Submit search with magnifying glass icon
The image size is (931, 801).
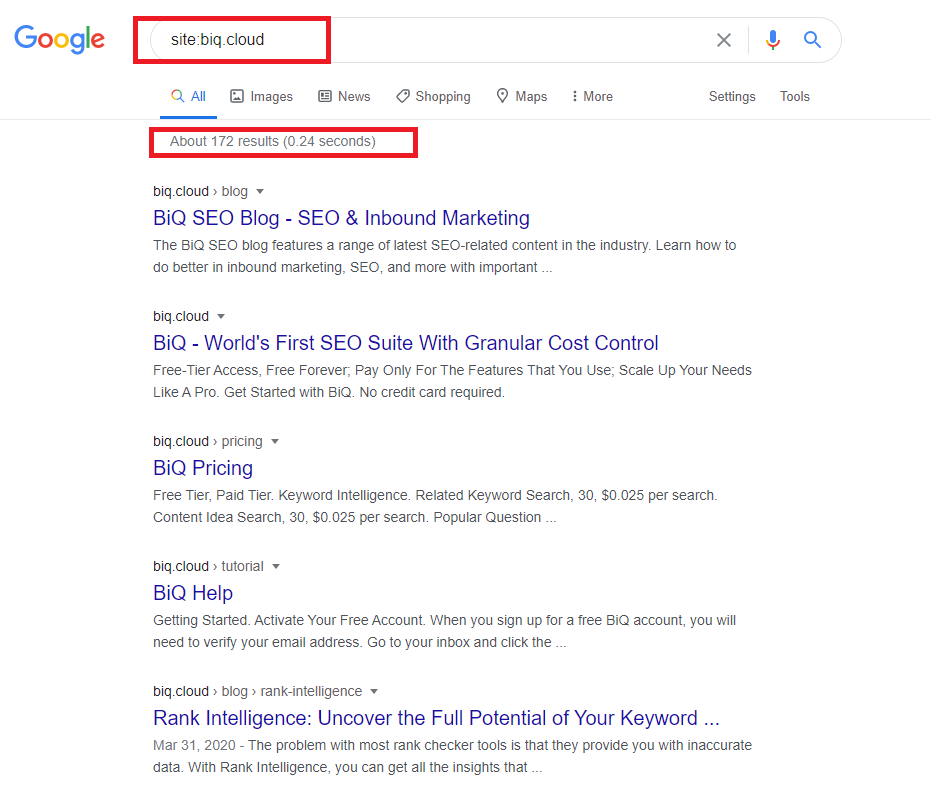pos(812,40)
